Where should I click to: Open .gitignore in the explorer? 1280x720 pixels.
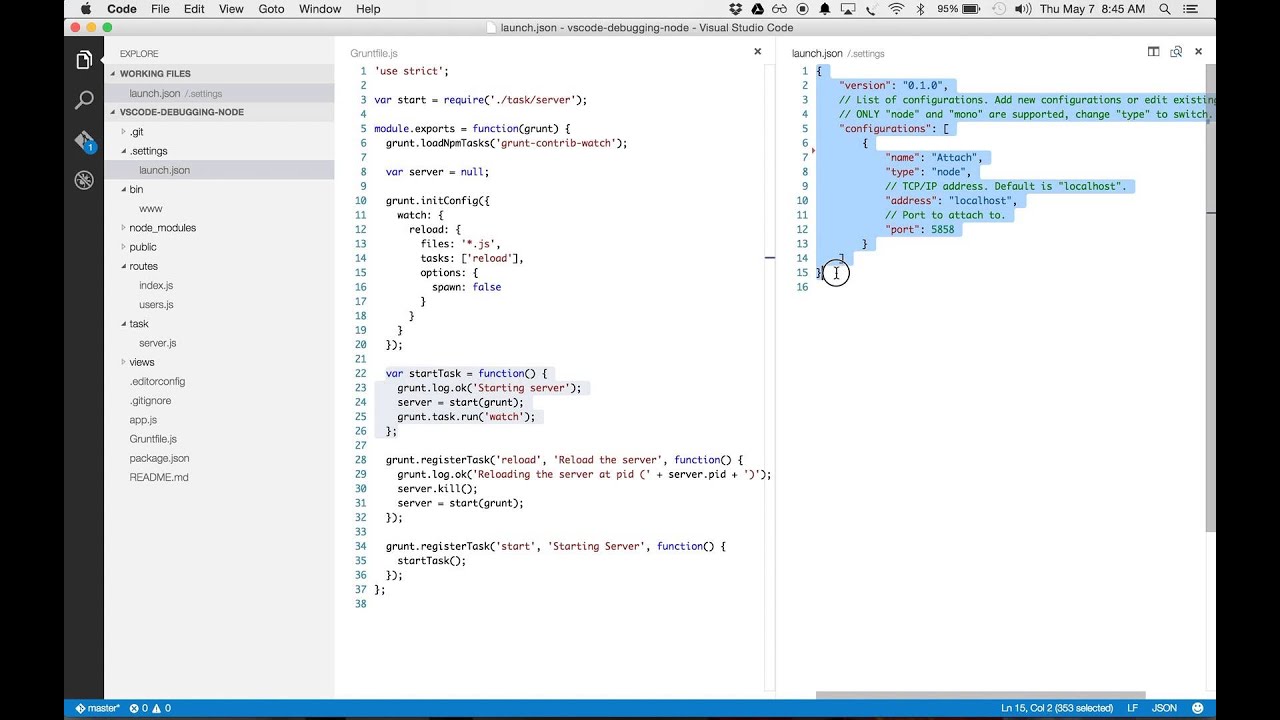[x=219, y=401]
